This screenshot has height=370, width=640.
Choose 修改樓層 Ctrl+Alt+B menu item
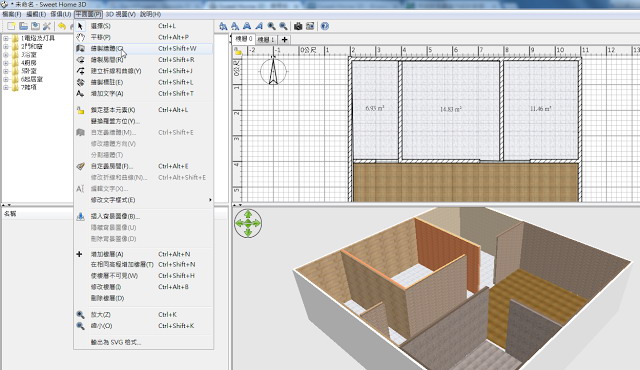click(143, 287)
